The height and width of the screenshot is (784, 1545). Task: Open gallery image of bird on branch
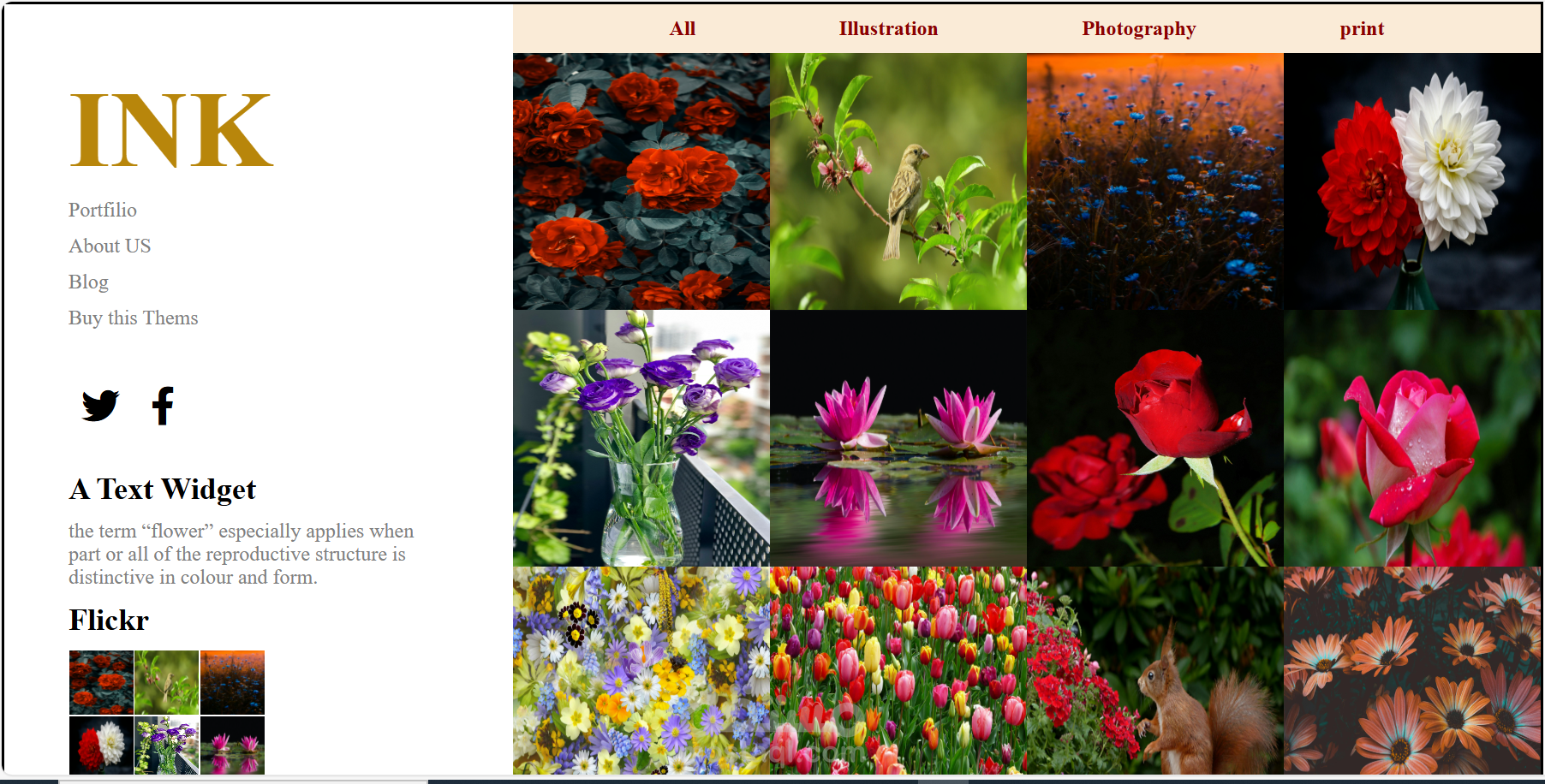898,181
